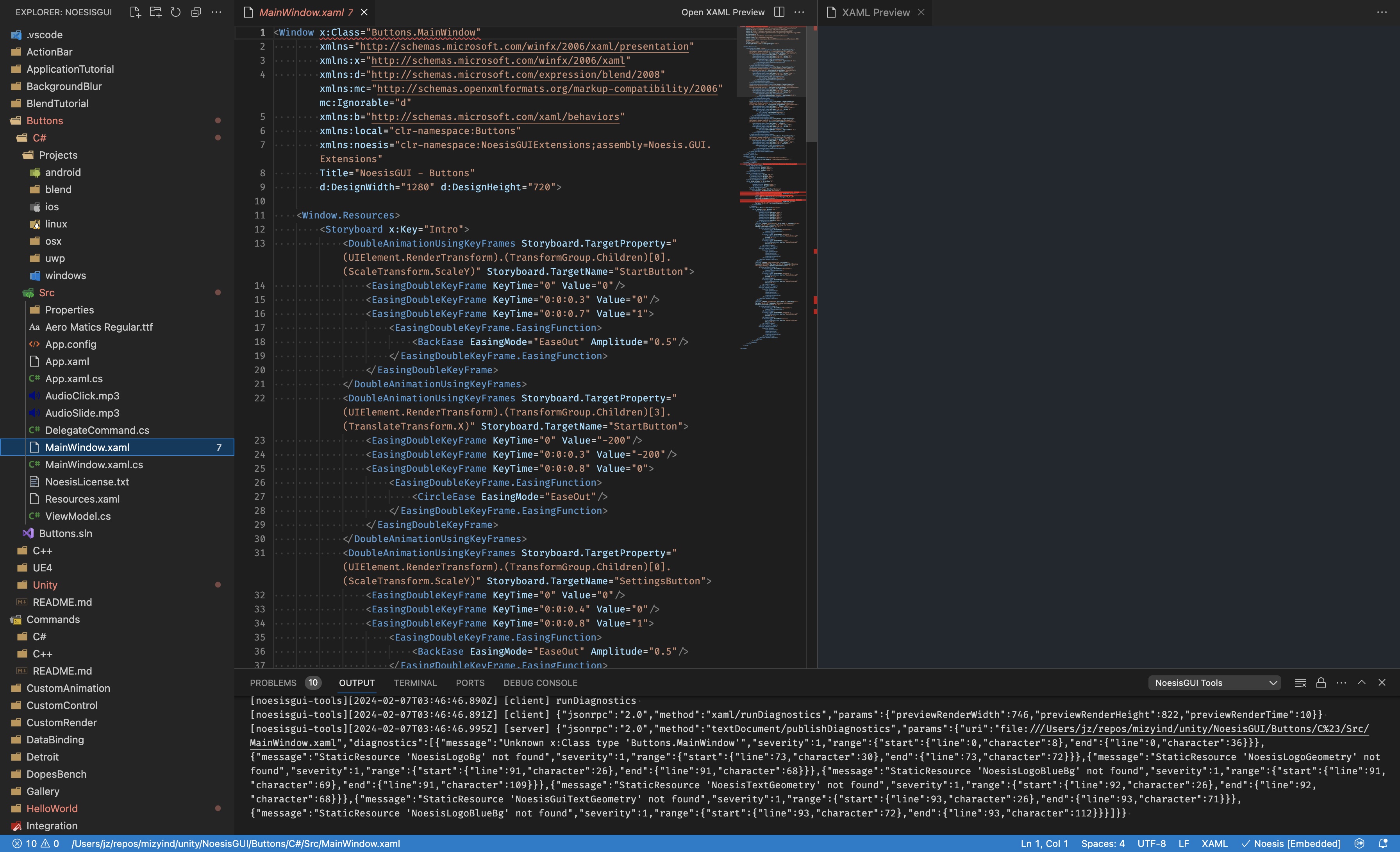Open Aero Matics Regular.ttf font file

[117, 327]
